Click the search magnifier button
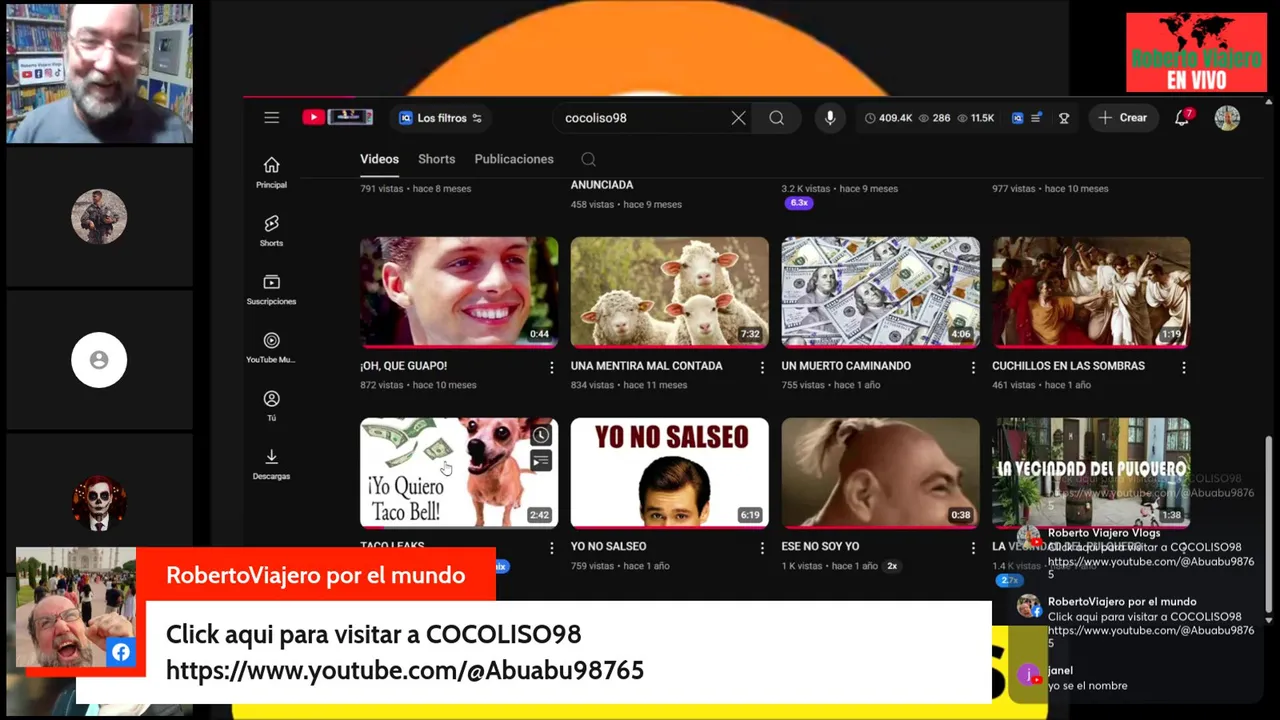The width and height of the screenshot is (1280, 720). click(x=776, y=118)
